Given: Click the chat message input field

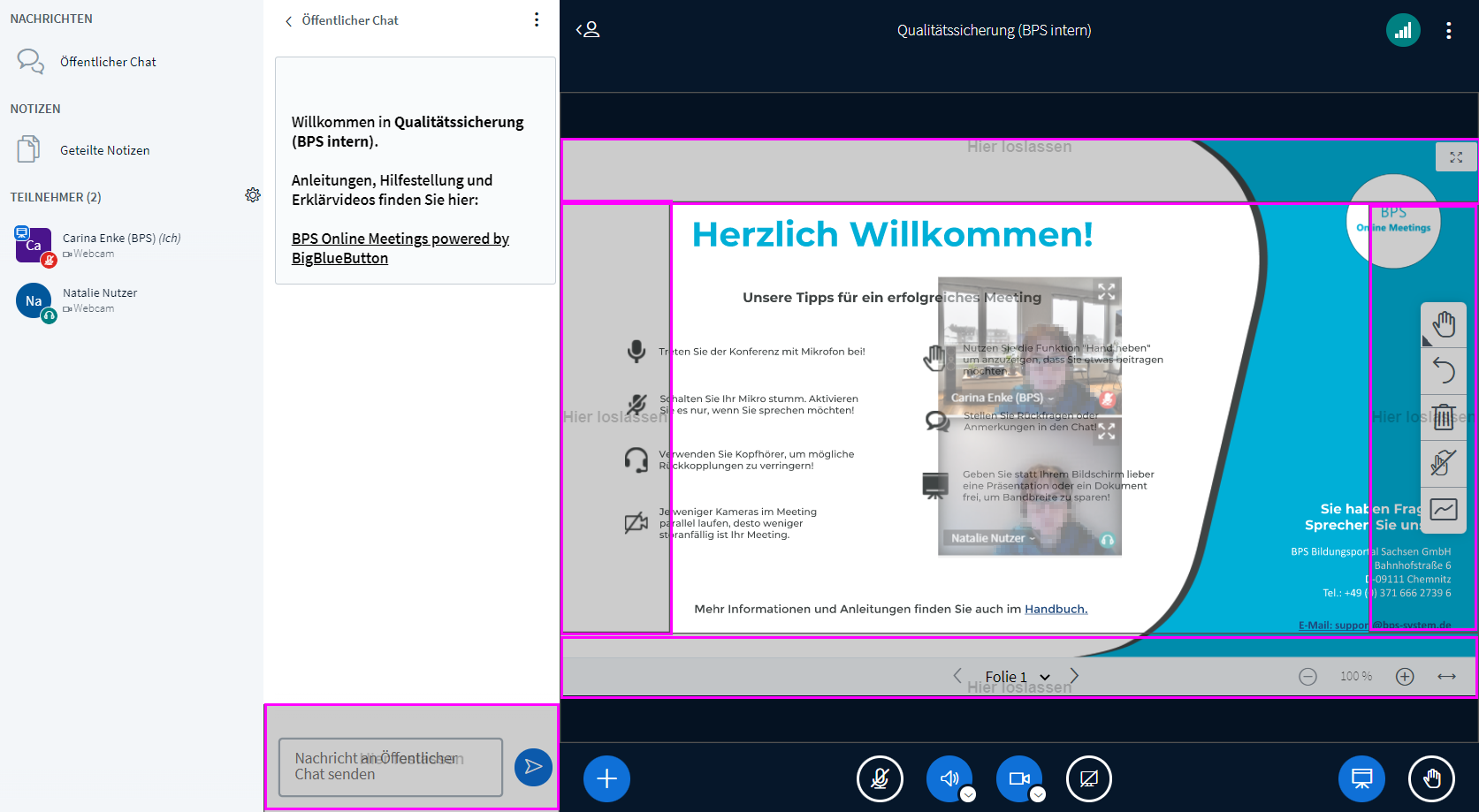Looking at the screenshot, I should [389, 767].
